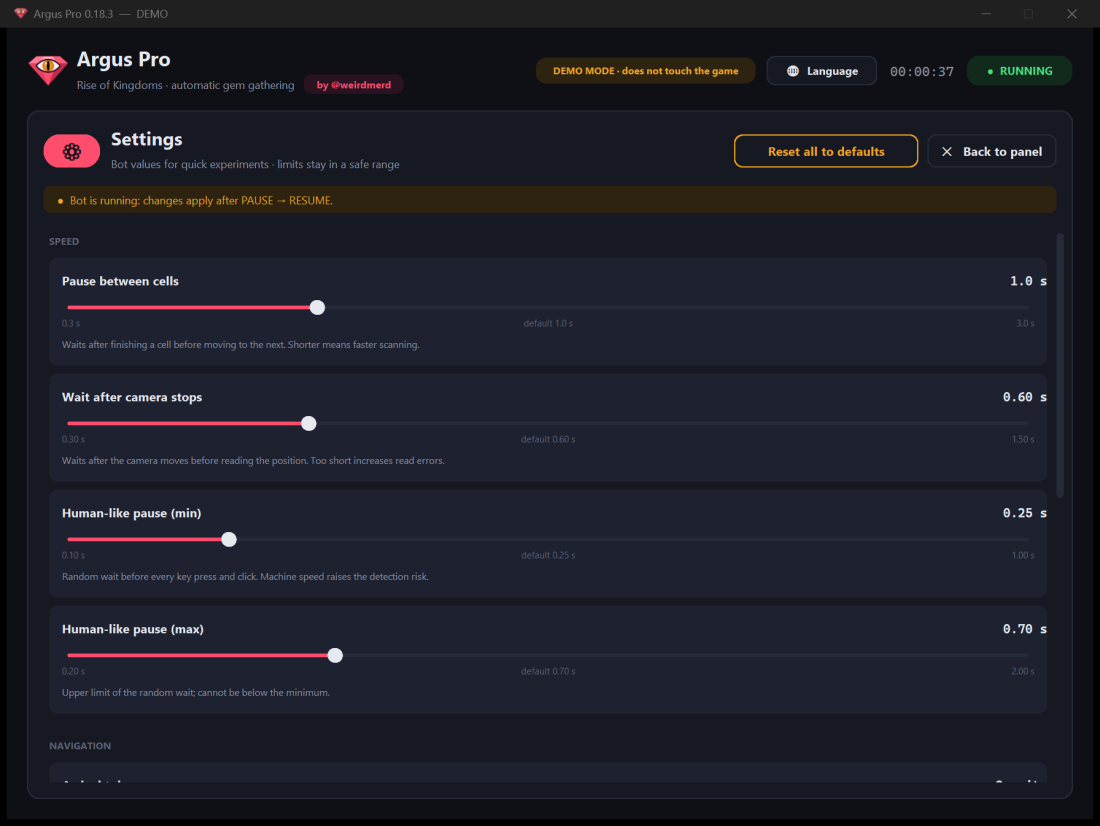Go back to panel
Screen dimensions: 1100x826
tap(991, 151)
